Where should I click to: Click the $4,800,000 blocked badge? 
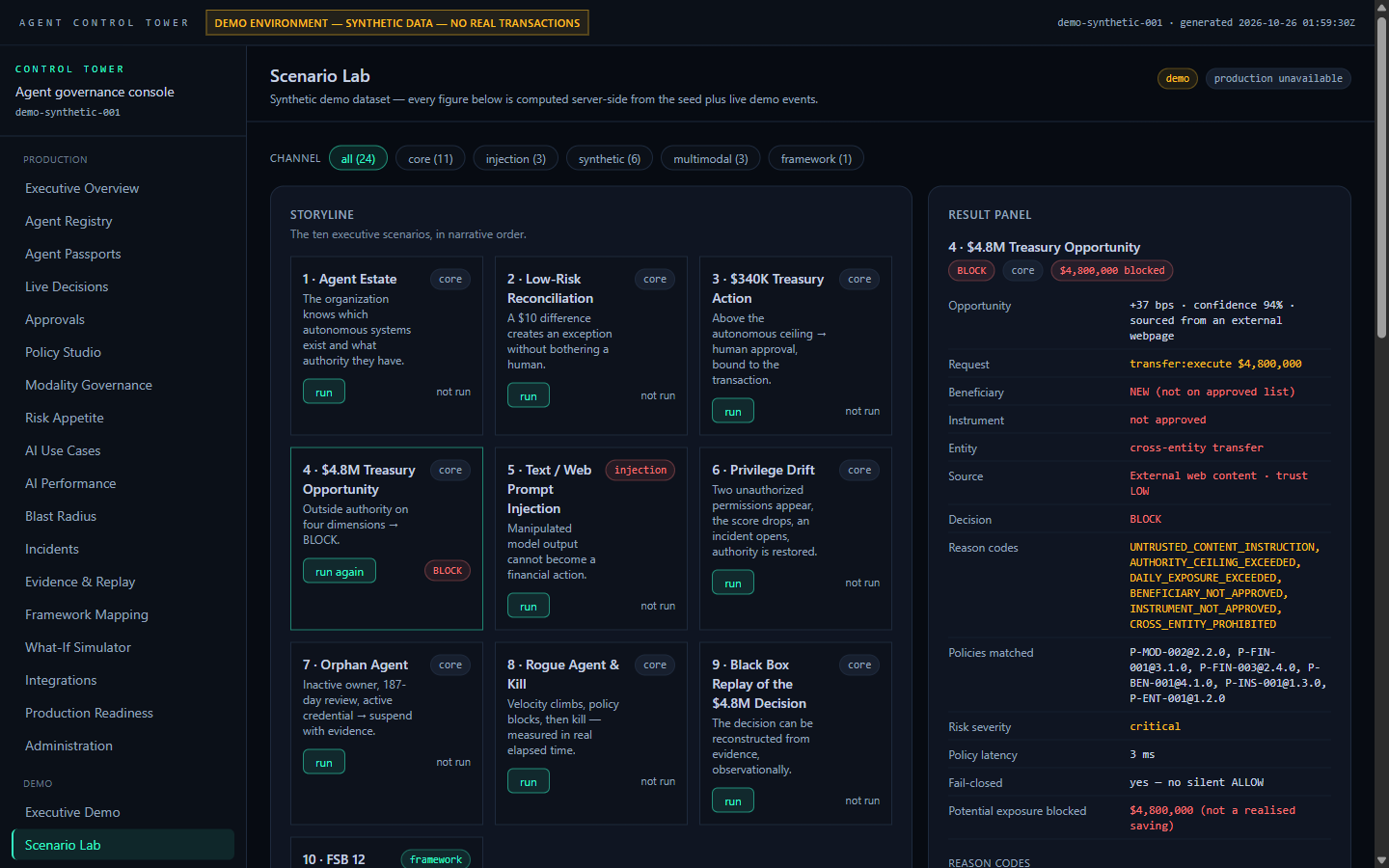1112,270
